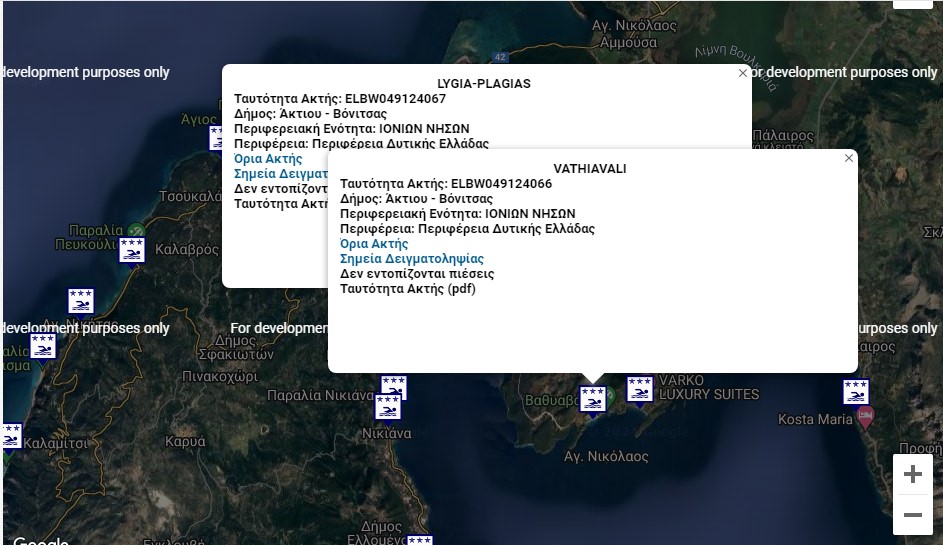943x545 pixels.
Task: Click beach marker beneath the VATHIAVALI popup pointer
Action: 593,399
